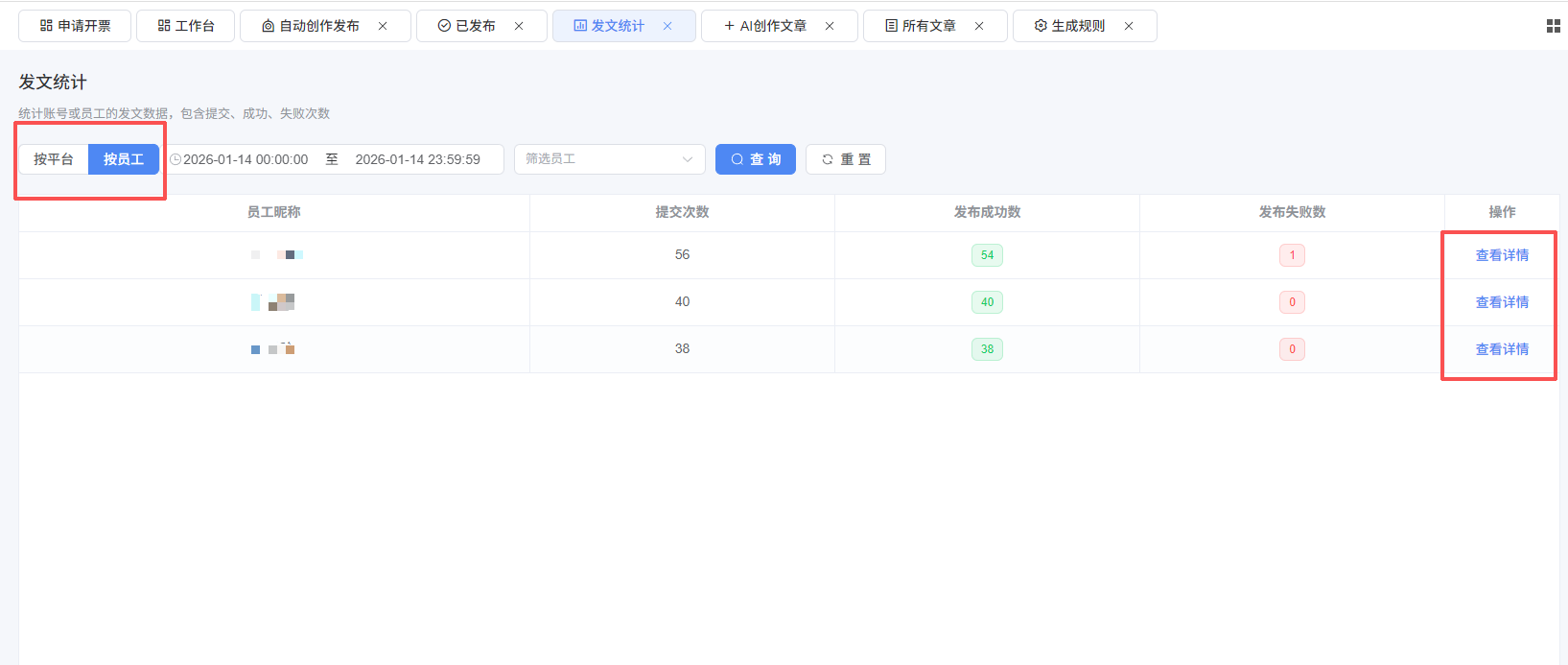Viewport: 1568px width, 665px height.
Task: Close the AI创作文章 tab
Action: click(x=830, y=26)
